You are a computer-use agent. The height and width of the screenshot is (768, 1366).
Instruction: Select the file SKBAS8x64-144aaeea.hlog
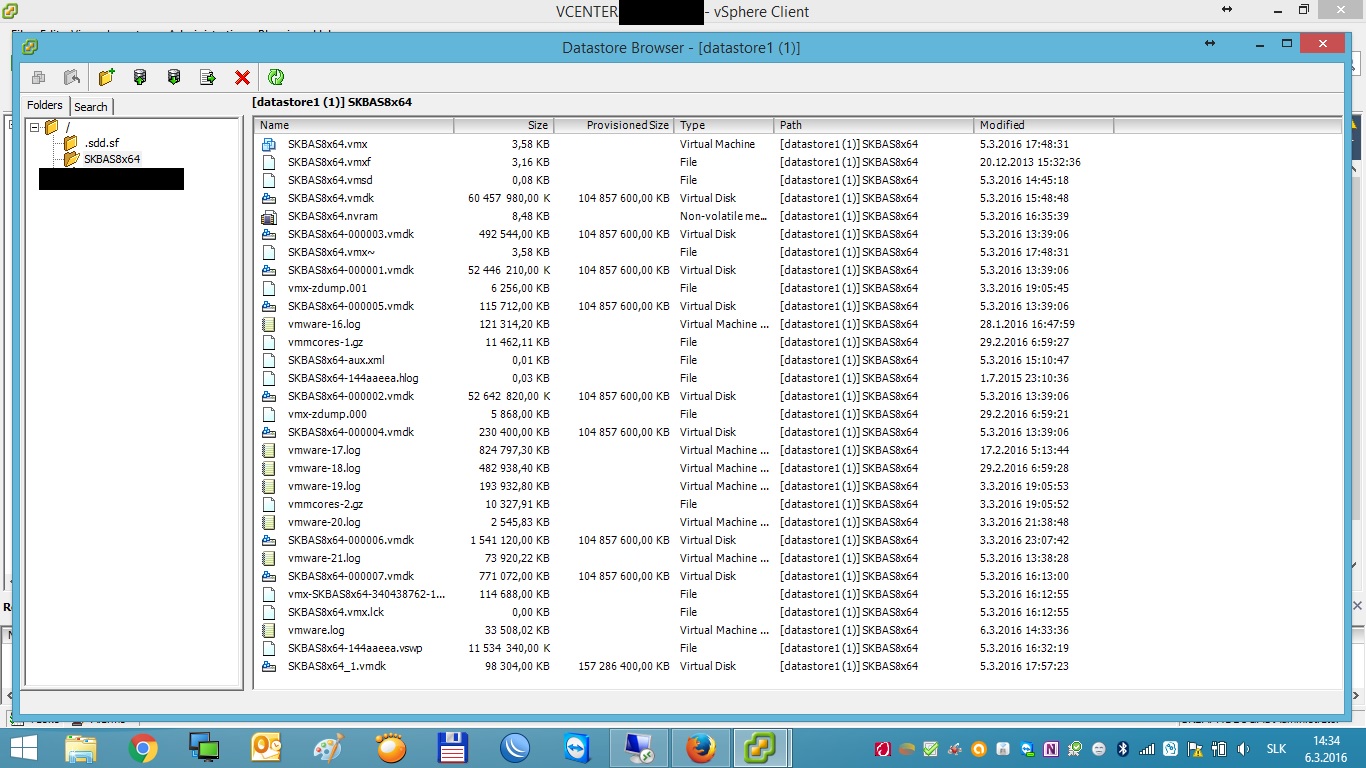pos(353,378)
